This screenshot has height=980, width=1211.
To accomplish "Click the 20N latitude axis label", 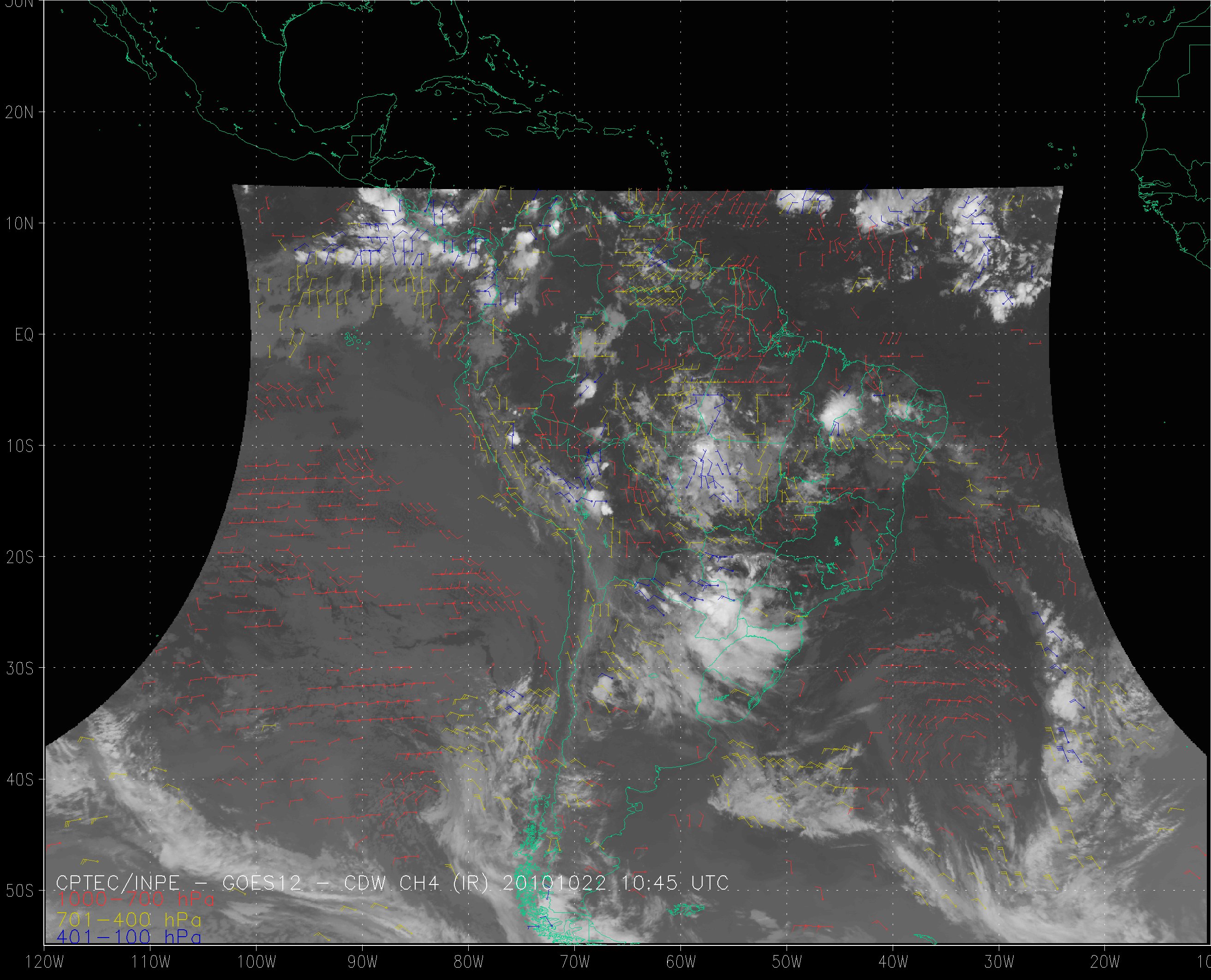I will pos(20,113).
